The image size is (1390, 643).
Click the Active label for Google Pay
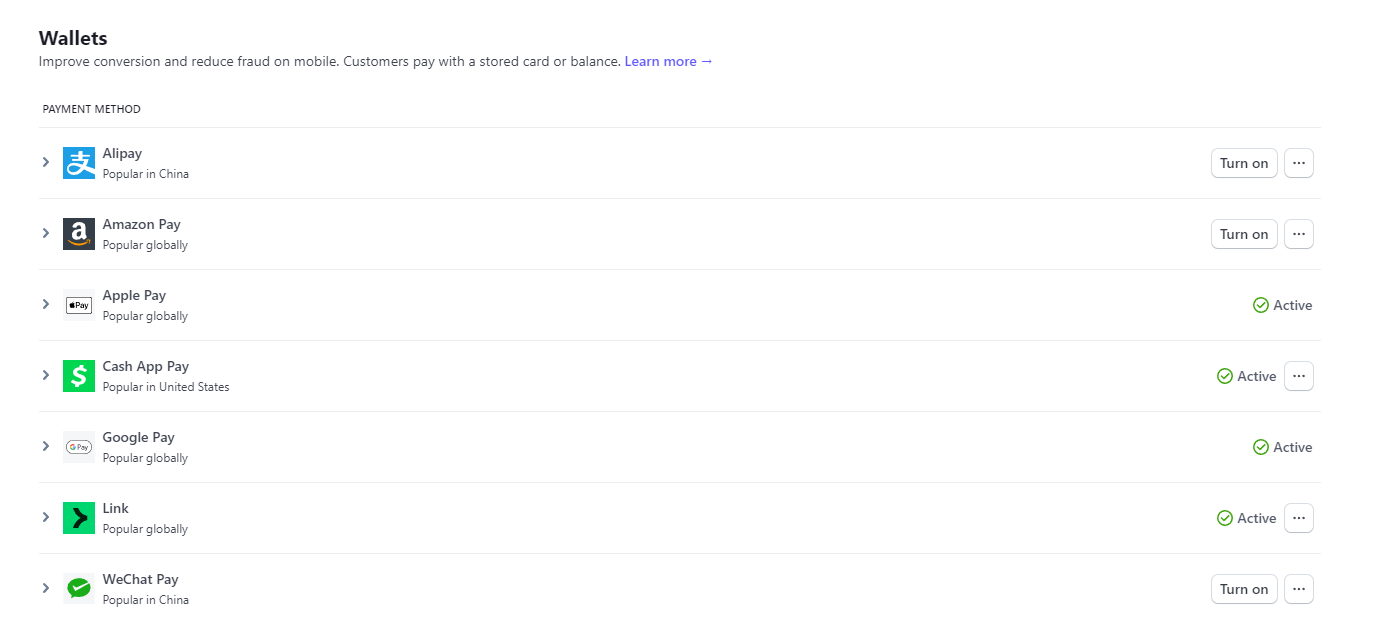pyautogui.click(x=1293, y=447)
